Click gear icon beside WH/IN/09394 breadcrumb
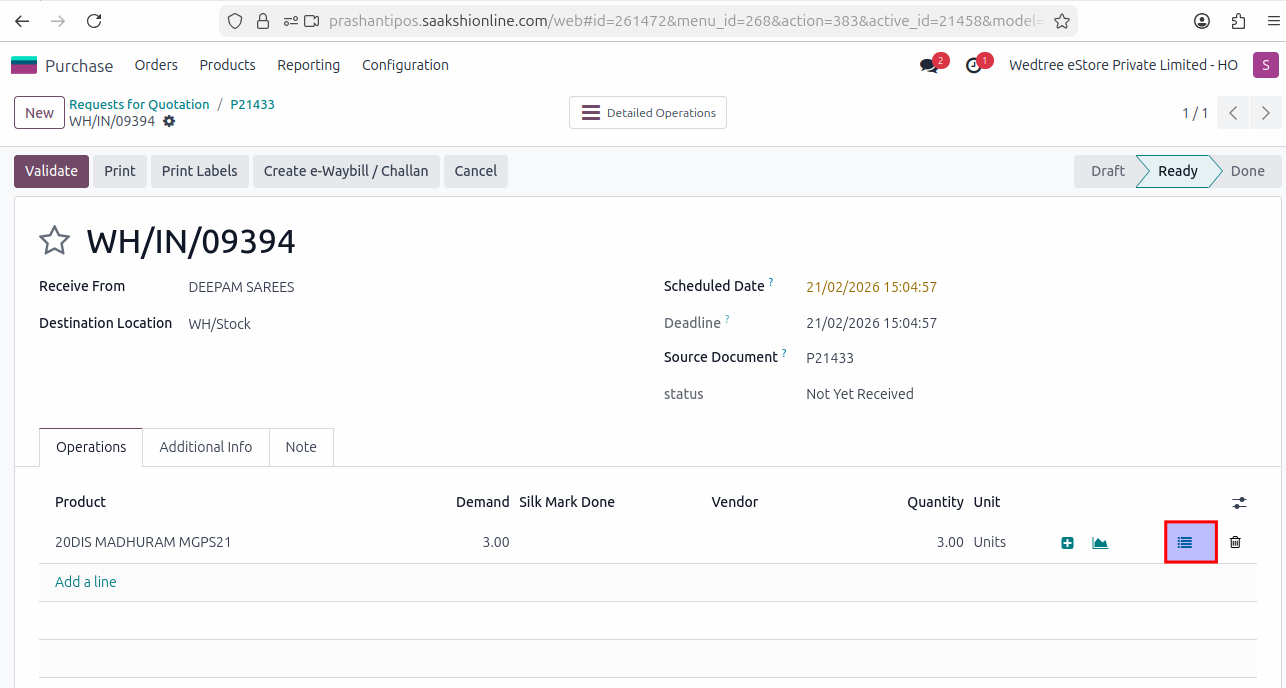The image size is (1286, 688). pos(169,121)
